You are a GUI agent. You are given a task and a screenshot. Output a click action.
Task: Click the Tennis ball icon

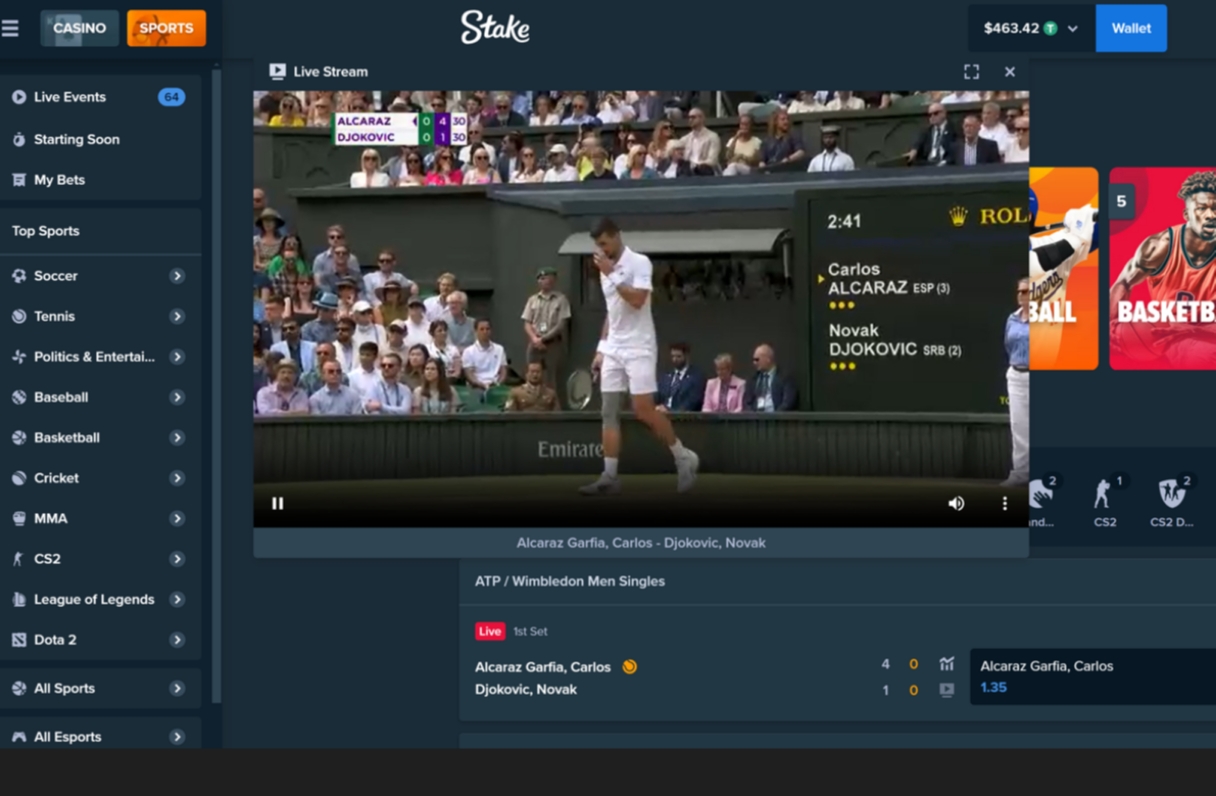coord(19,316)
